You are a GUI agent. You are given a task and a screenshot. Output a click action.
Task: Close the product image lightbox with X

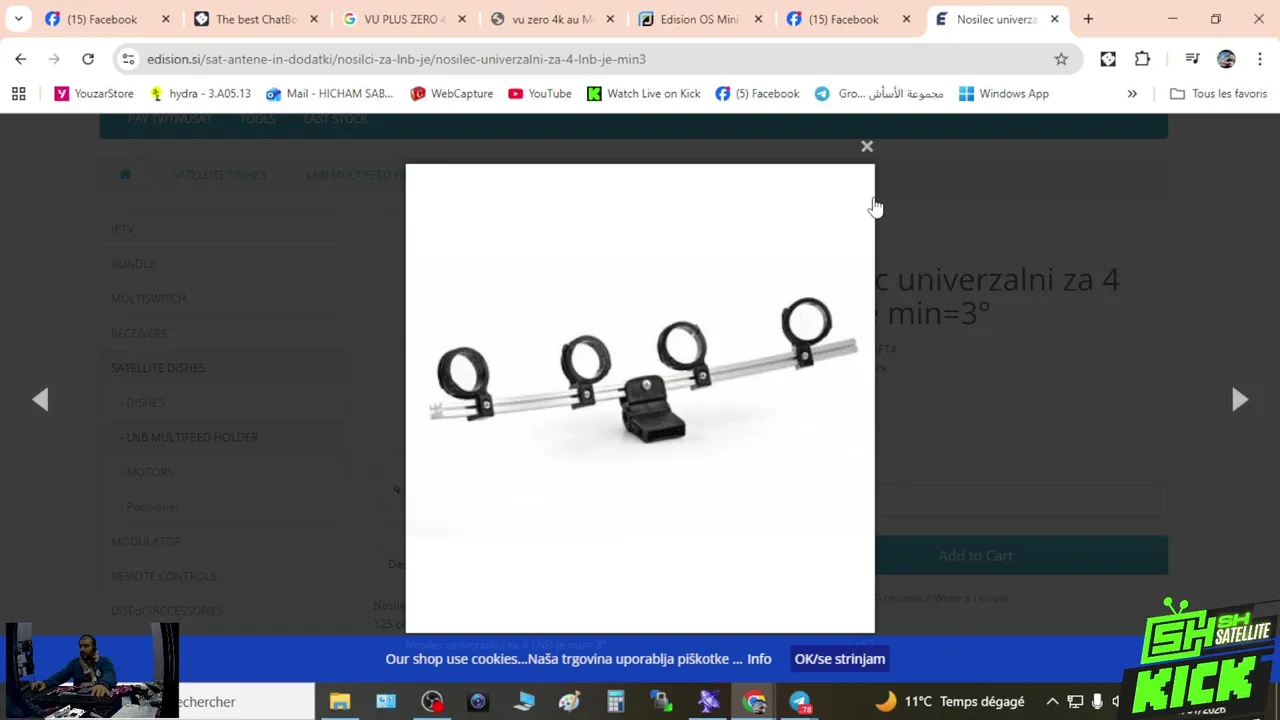(x=867, y=147)
